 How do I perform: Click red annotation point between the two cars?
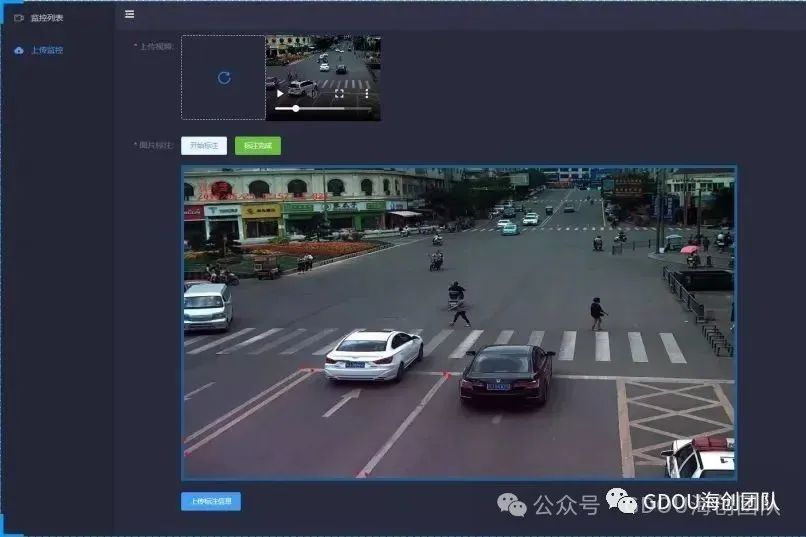446,374
